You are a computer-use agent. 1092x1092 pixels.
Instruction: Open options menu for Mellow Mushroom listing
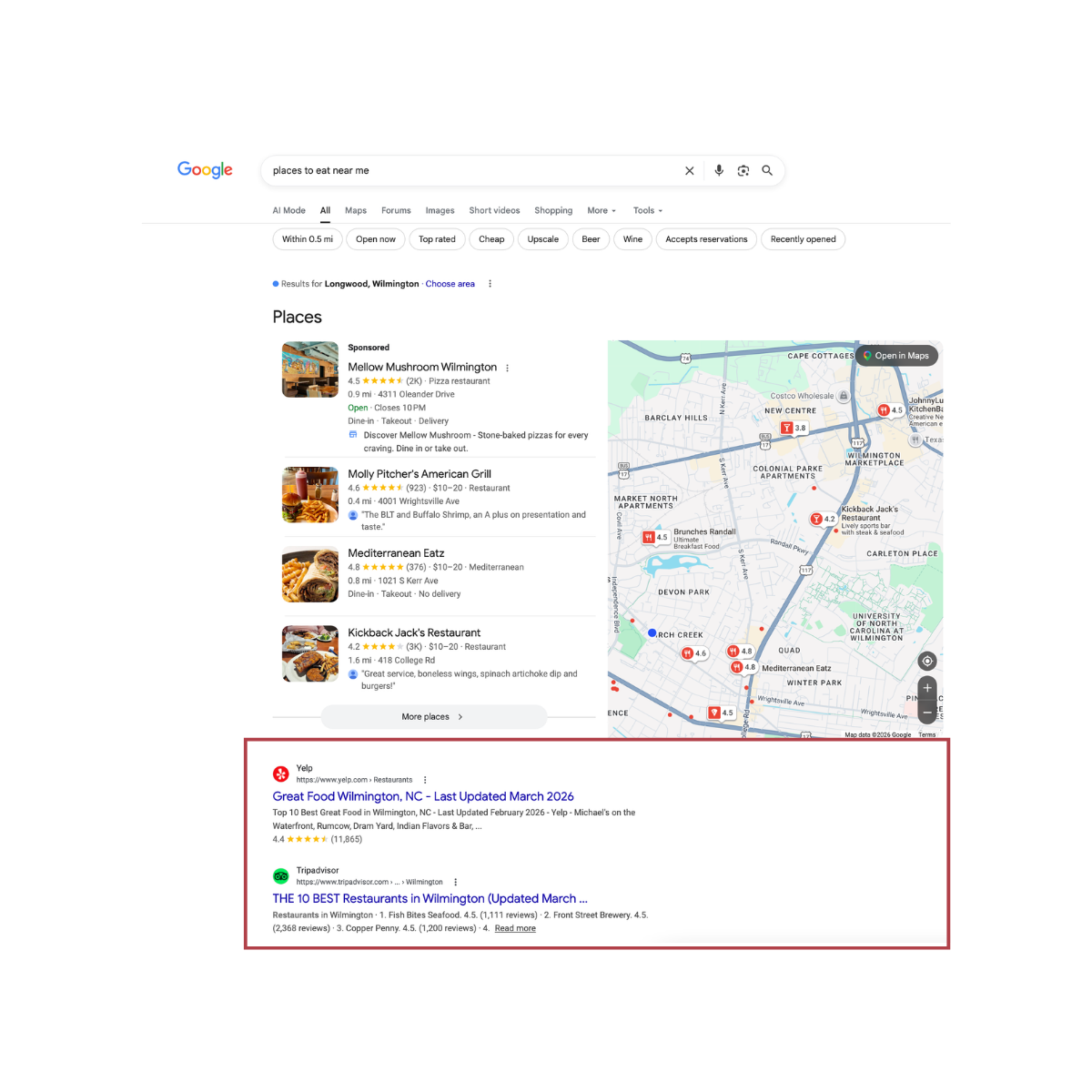click(x=508, y=369)
